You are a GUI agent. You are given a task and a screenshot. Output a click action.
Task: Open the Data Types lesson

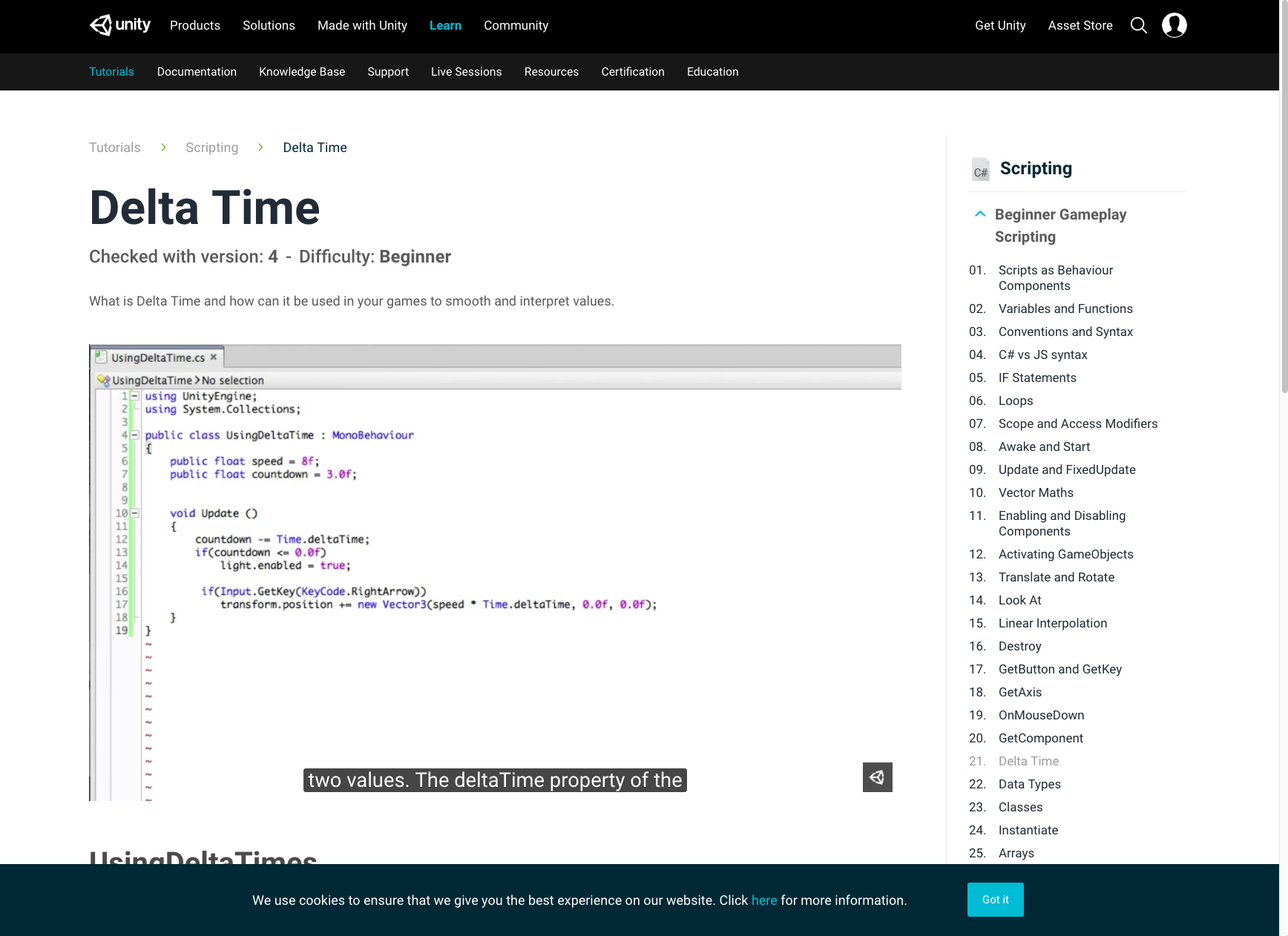1029,784
